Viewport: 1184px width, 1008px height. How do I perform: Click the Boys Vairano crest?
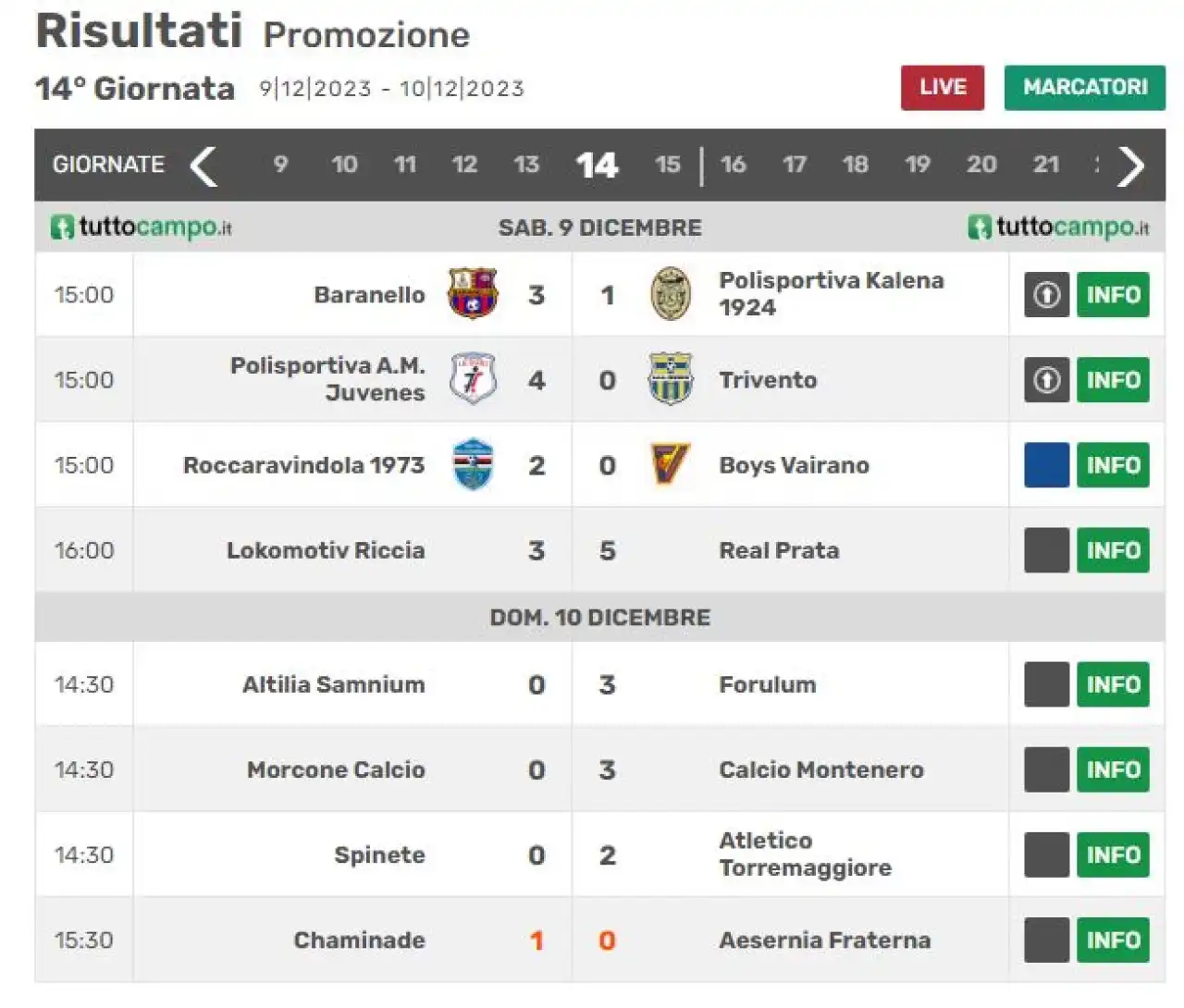point(670,464)
